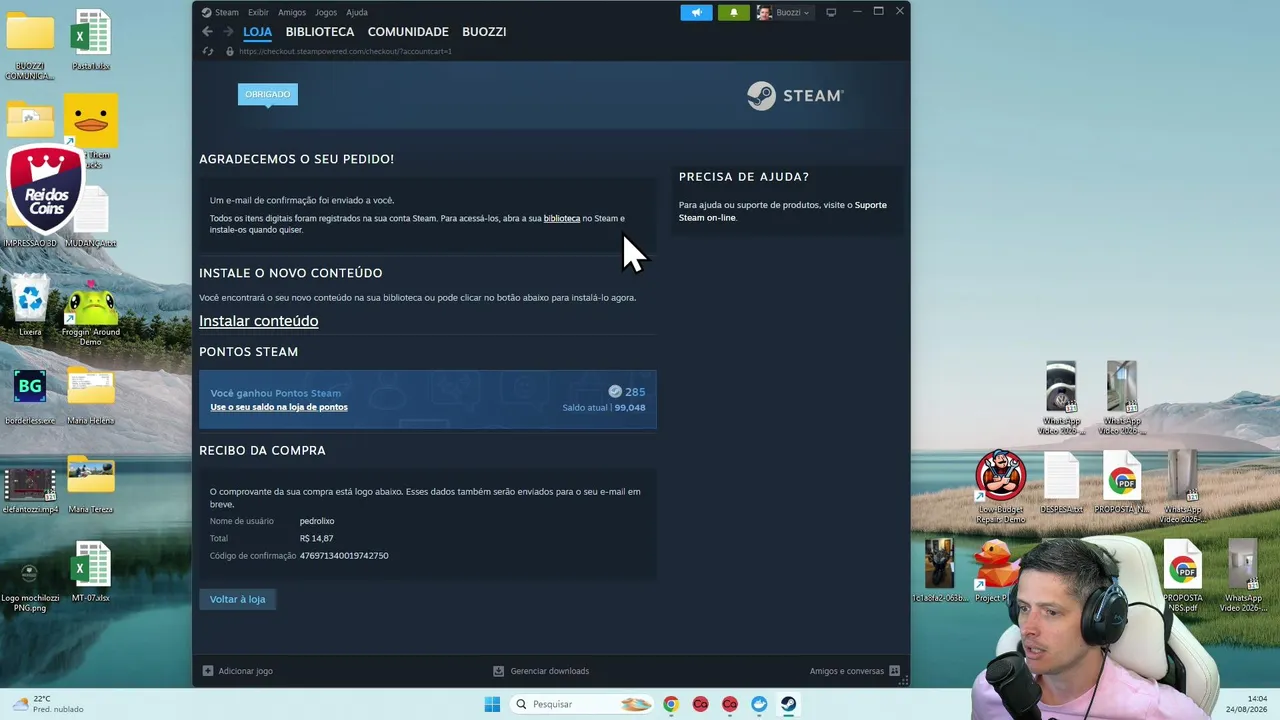Screen dimensions: 1280x720
Task: Switch to the COMUNIDADE tab
Action: 408,32
